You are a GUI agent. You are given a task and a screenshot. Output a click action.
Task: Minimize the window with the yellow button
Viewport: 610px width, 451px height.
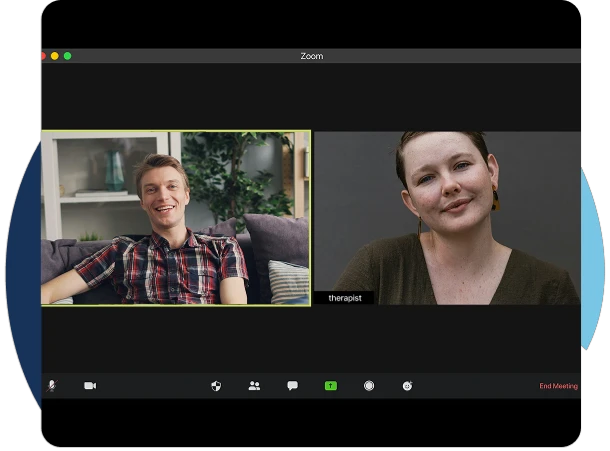(x=55, y=56)
